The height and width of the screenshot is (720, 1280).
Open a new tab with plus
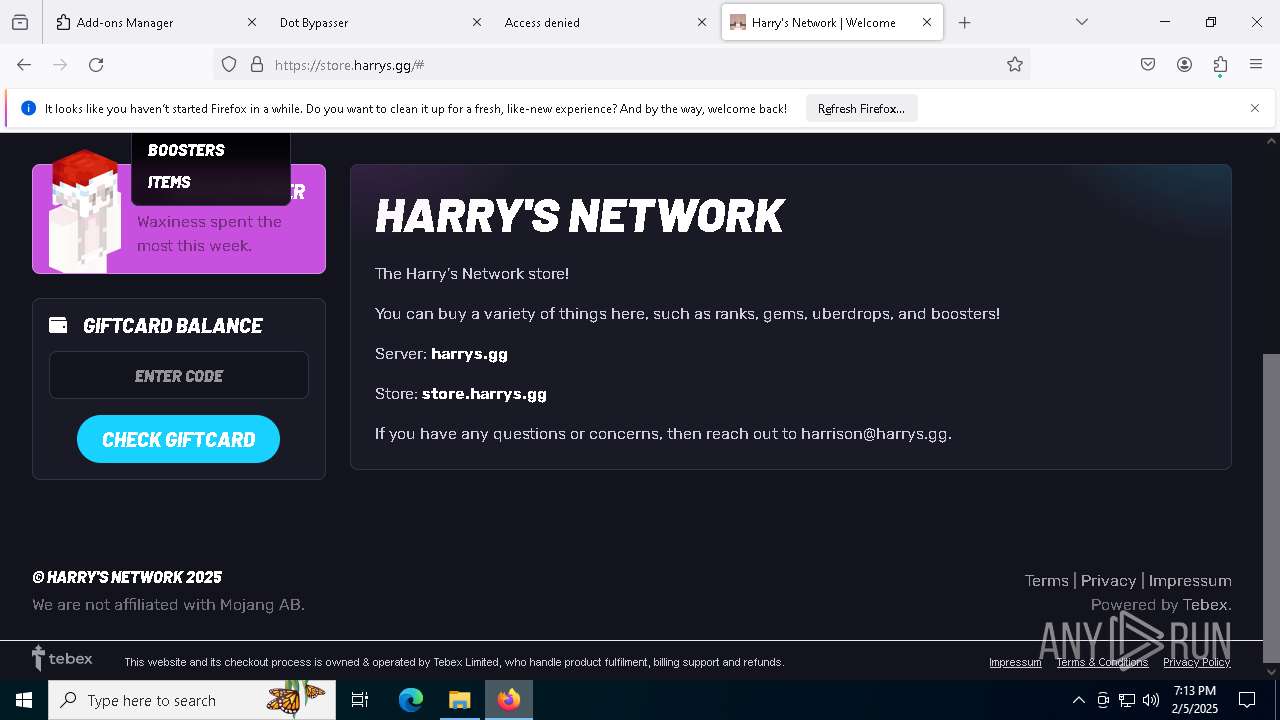point(964,22)
